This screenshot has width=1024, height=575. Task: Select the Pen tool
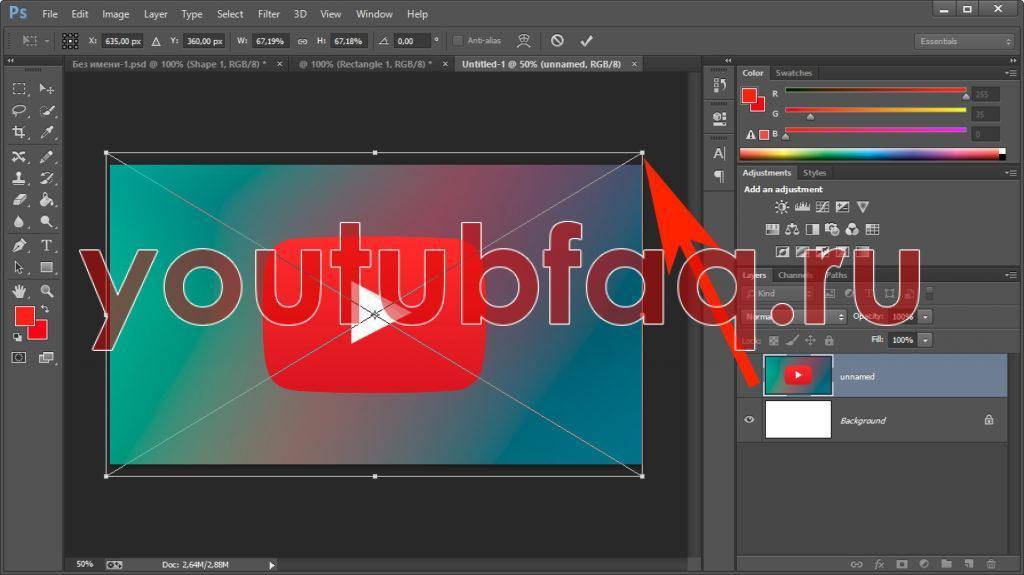[x=19, y=246]
